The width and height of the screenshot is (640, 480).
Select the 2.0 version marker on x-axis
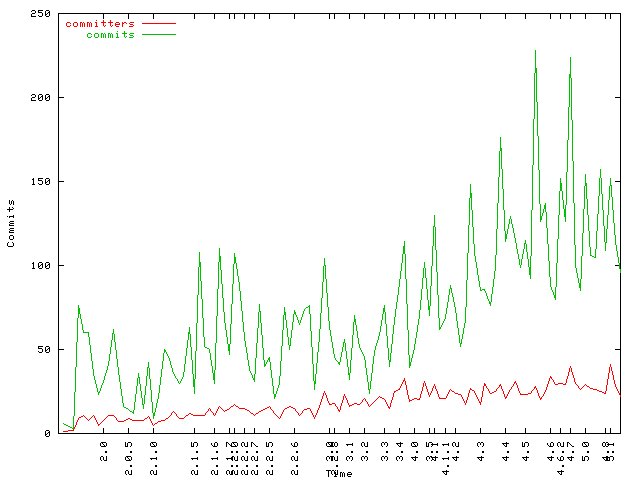click(104, 448)
